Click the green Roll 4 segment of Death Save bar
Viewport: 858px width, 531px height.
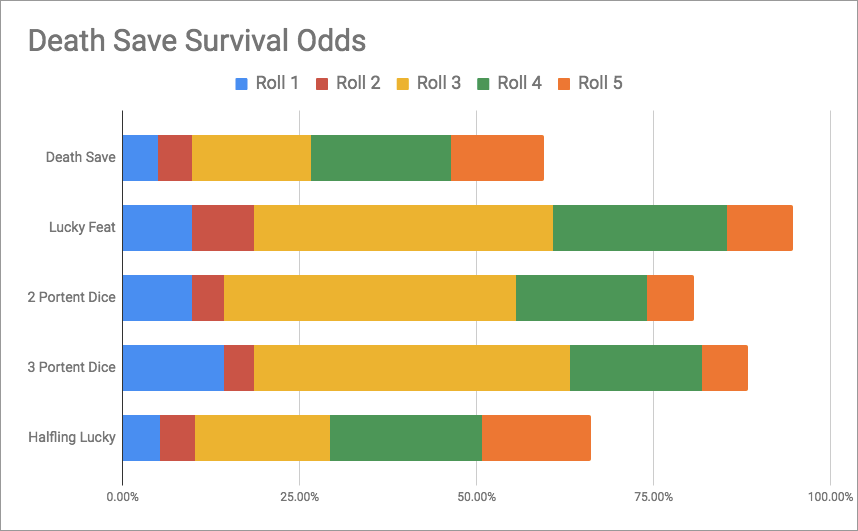pyautogui.click(x=381, y=158)
